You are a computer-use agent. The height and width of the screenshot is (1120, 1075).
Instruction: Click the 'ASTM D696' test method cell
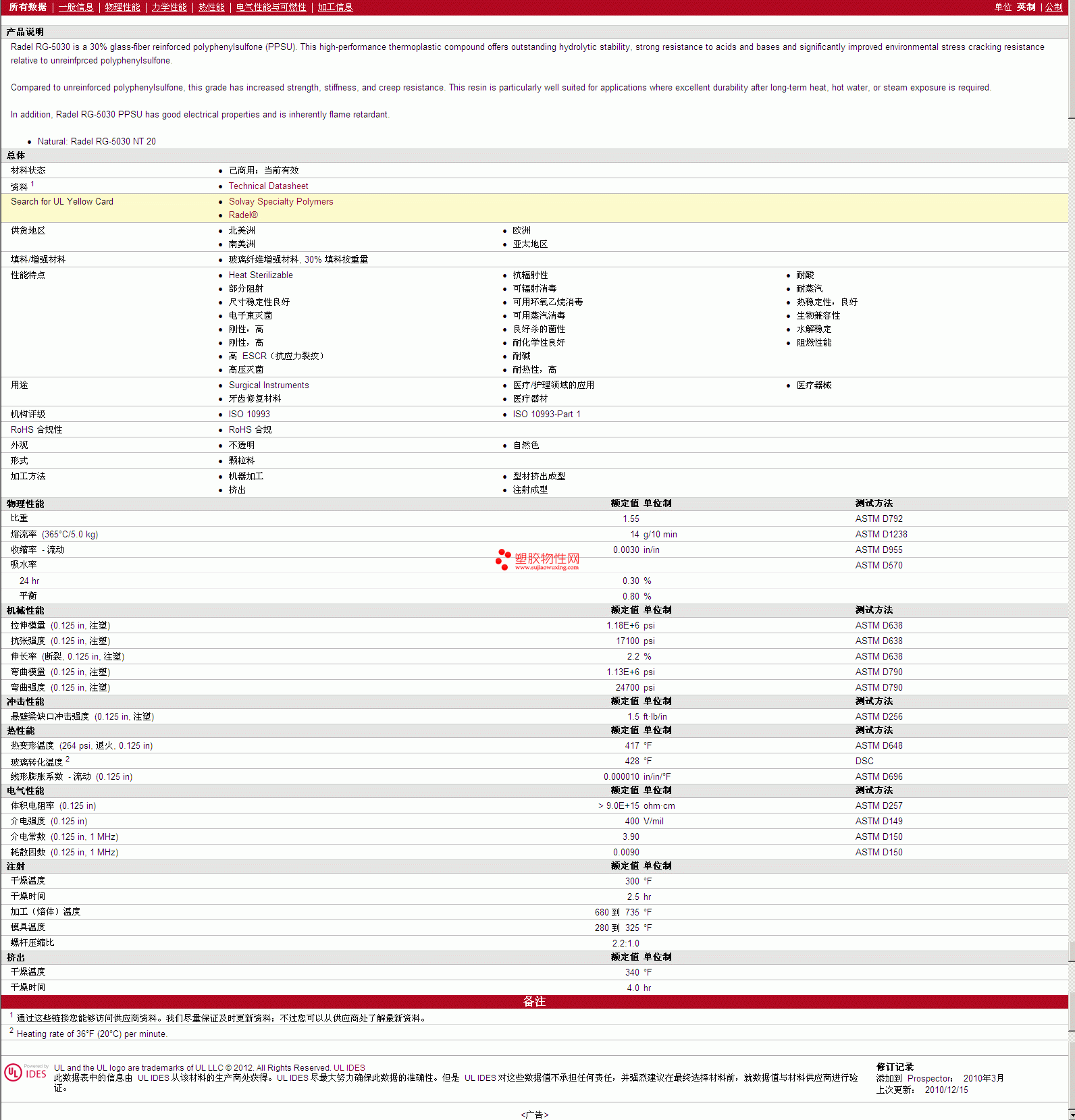coord(879,776)
